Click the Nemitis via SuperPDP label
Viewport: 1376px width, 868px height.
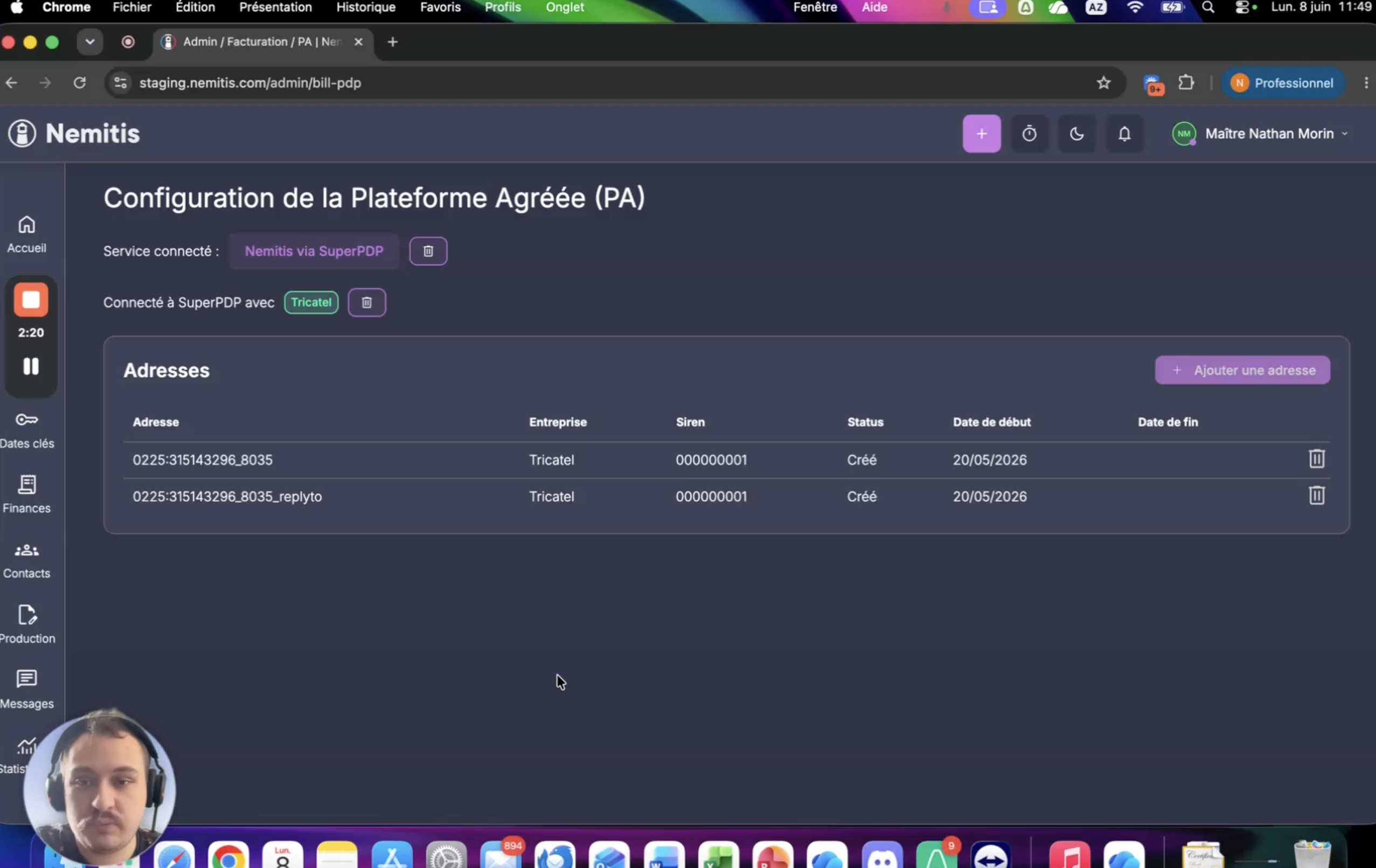(314, 251)
